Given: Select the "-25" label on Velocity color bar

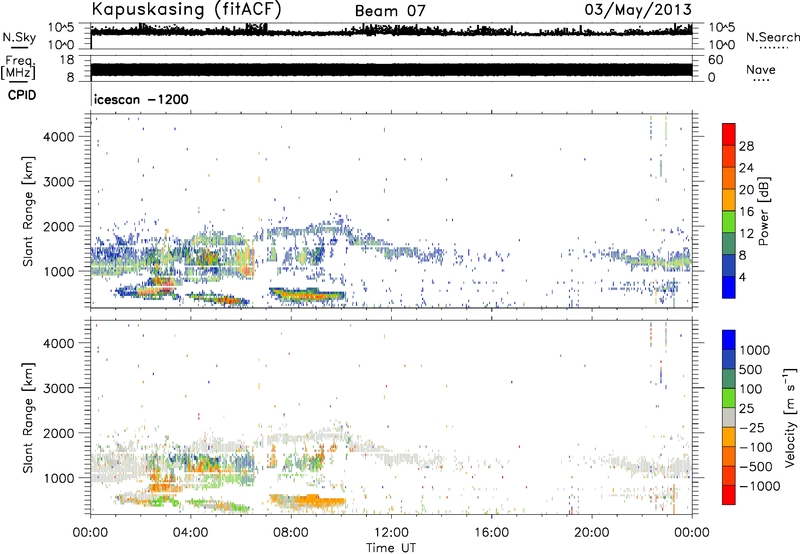Looking at the screenshot, I should (752, 427).
